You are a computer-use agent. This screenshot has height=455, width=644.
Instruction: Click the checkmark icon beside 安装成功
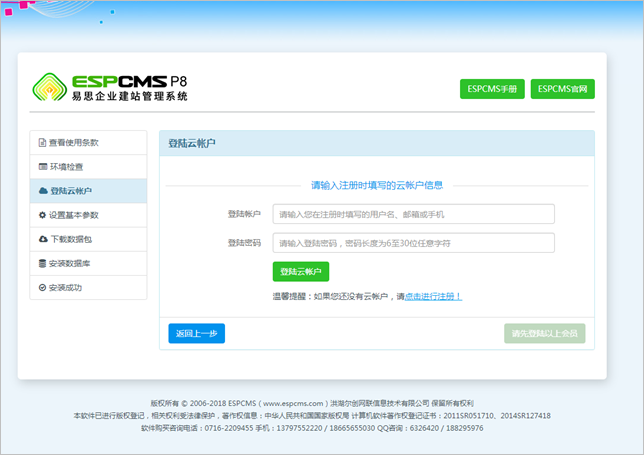click(42, 287)
